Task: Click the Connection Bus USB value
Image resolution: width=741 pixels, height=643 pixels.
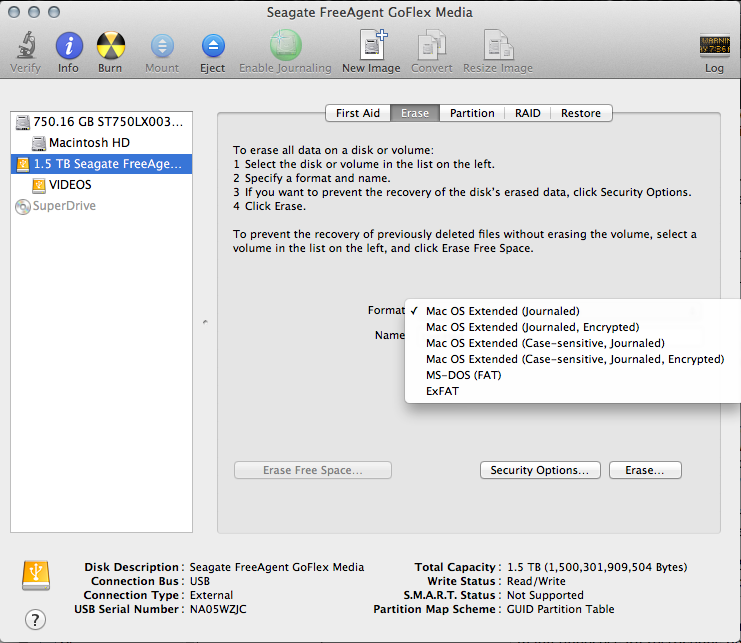Action: pos(200,581)
